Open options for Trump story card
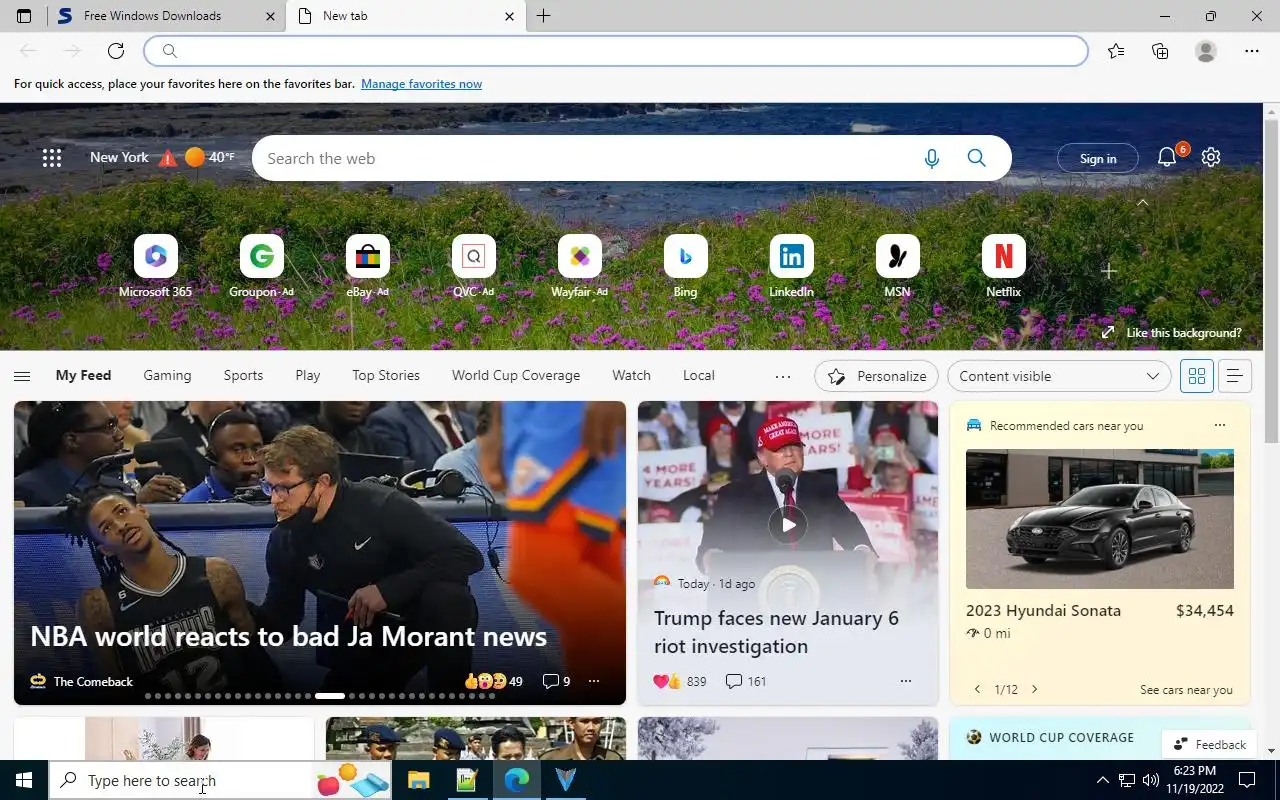The width and height of the screenshot is (1280, 800). pyautogui.click(x=906, y=681)
